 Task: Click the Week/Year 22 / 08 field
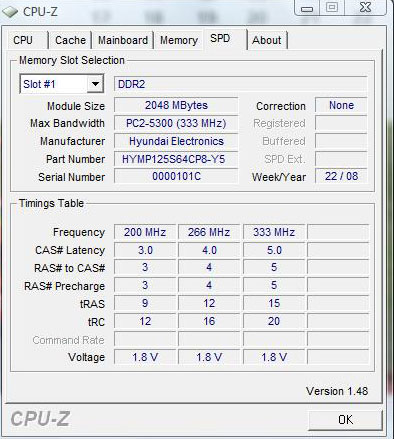point(341,176)
